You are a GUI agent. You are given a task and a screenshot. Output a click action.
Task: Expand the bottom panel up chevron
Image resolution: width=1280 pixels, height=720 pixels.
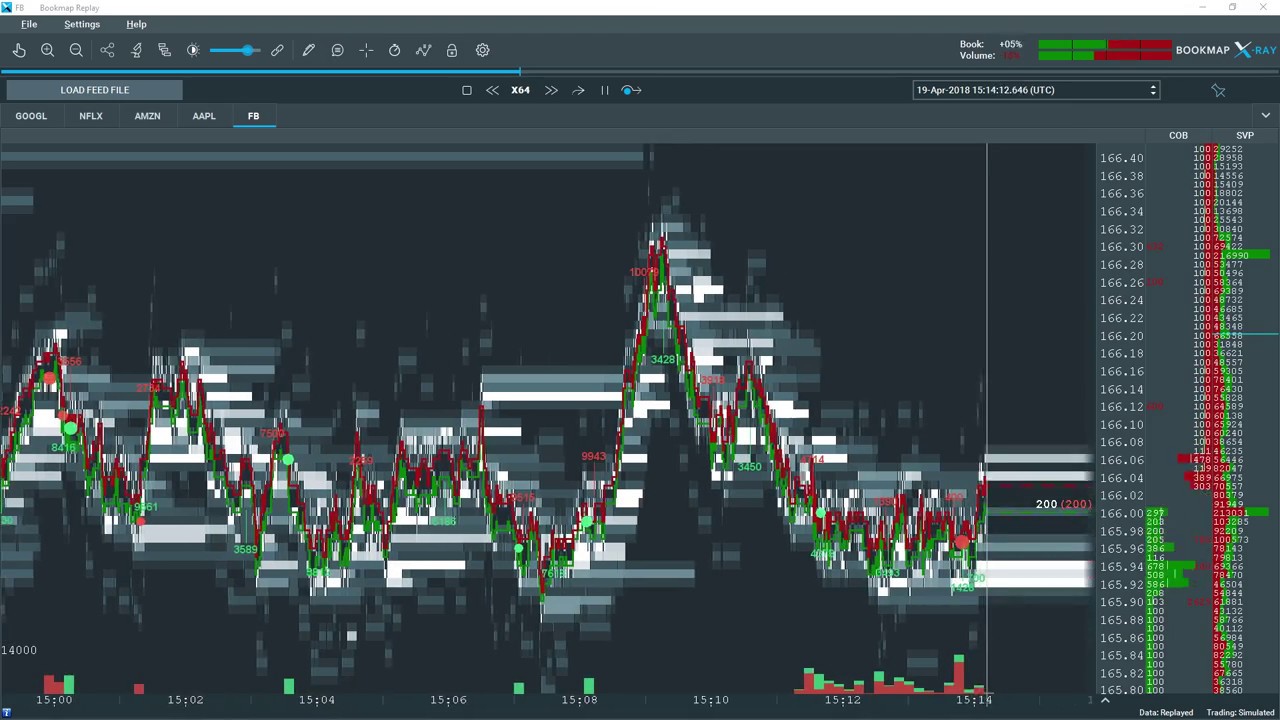[x=1105, y=700]
